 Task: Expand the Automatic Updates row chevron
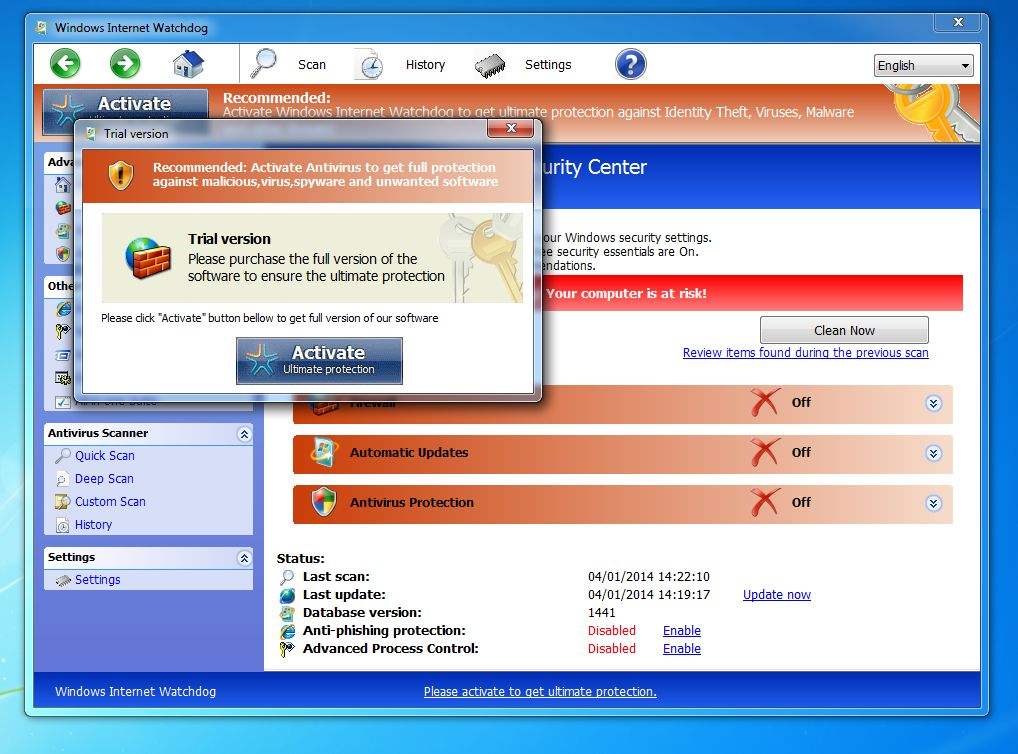(x=933, y=453)
